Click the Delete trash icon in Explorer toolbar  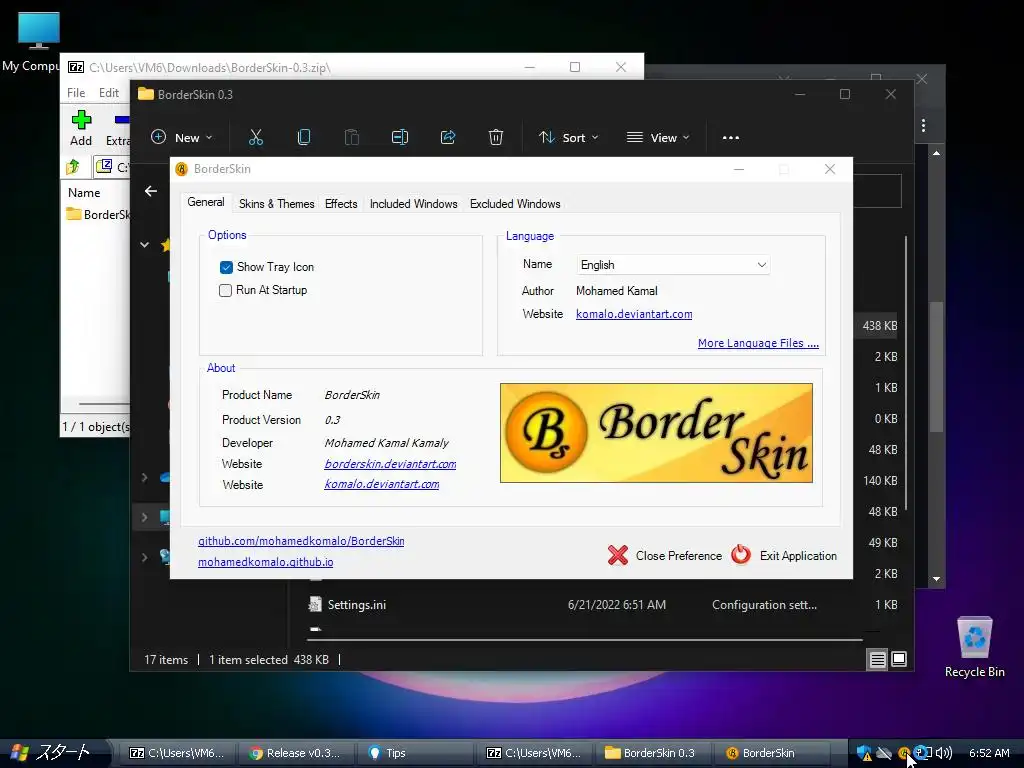click(x=496, y=137)
